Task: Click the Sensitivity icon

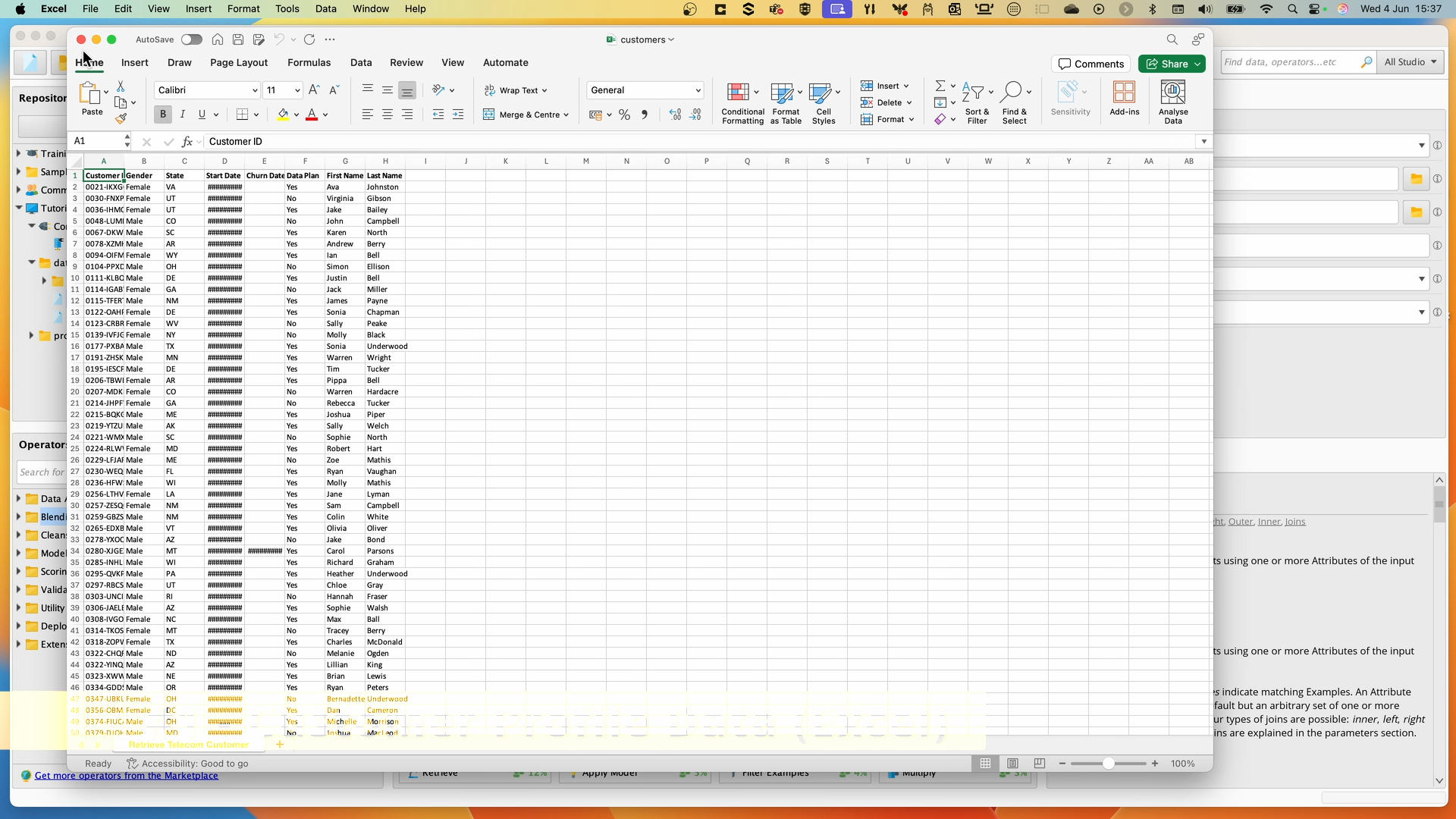Action: [x=1070, y=99]
